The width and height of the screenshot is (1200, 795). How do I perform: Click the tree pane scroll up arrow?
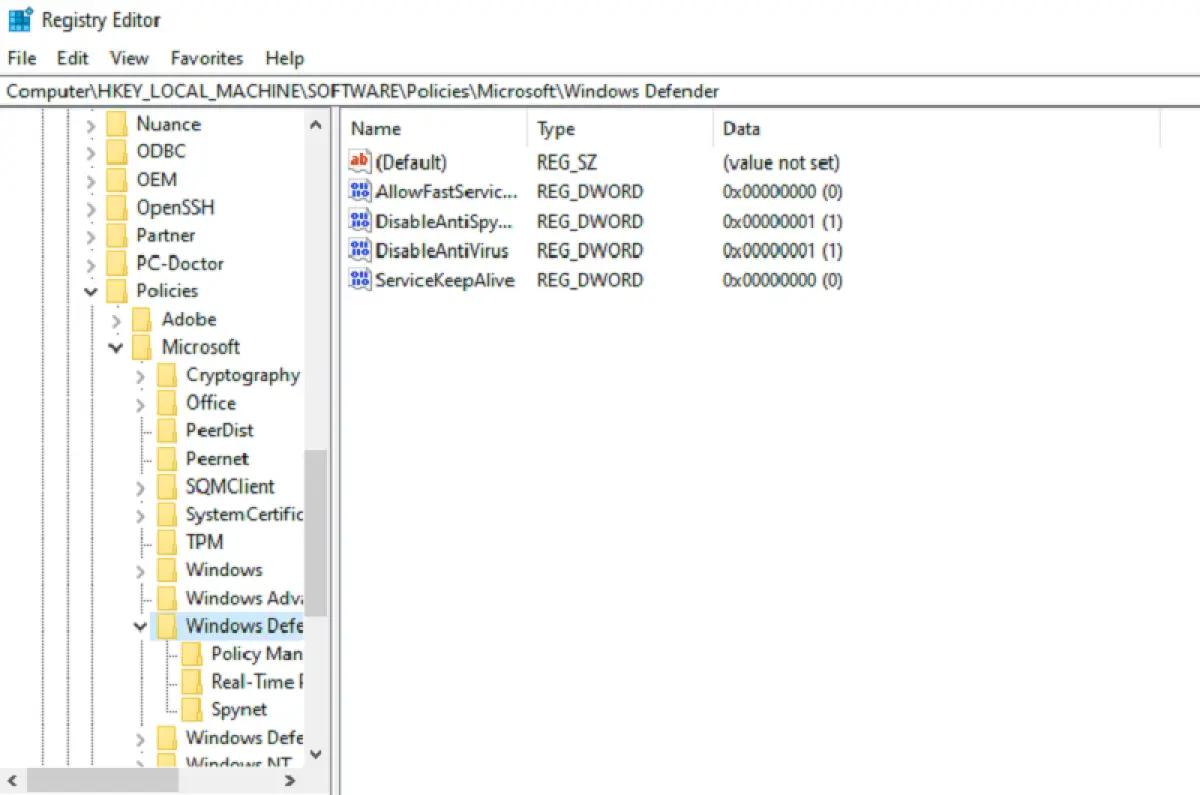pos(316,125)
